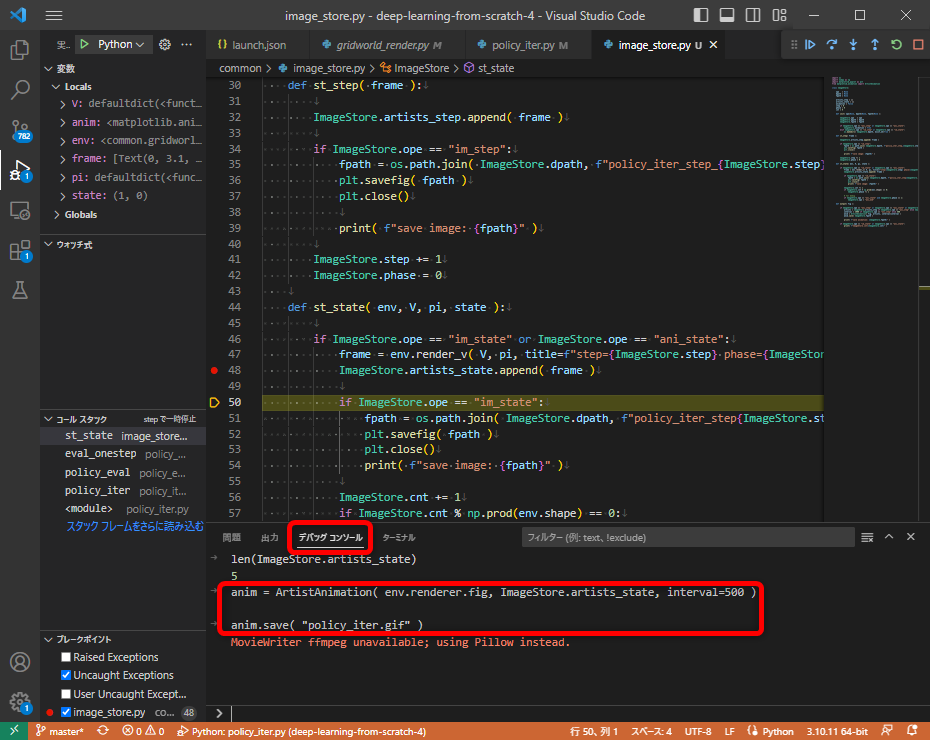
Task: Open the hamburger application menu
Action: click(x=54, y=15)
